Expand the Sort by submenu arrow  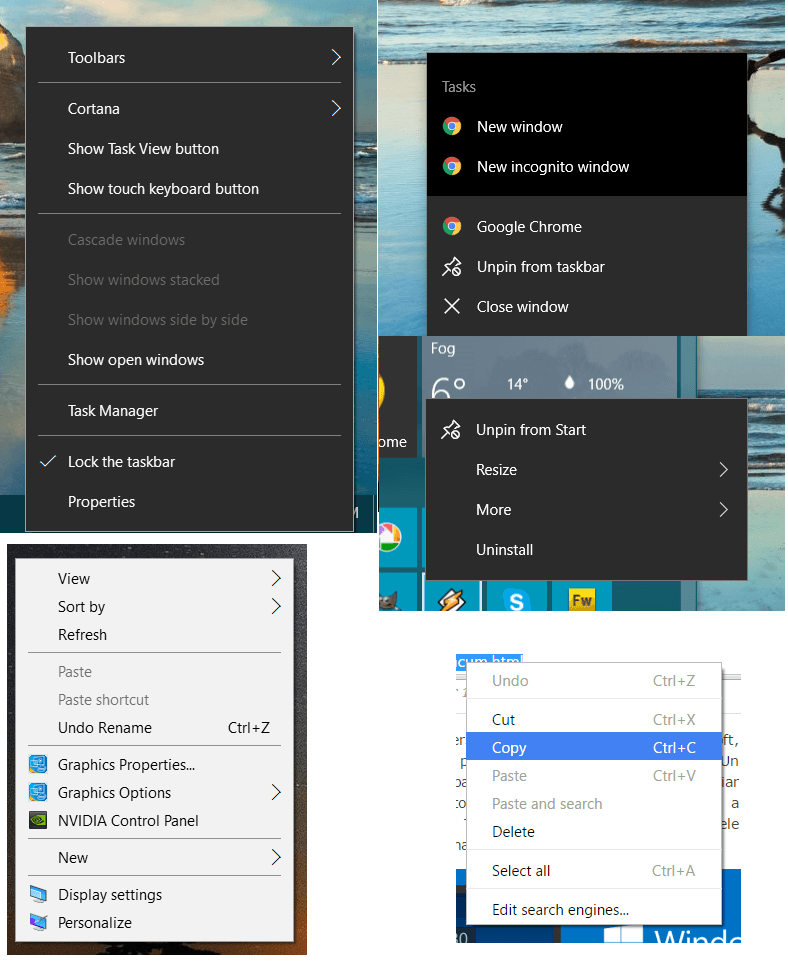[276, 607]
